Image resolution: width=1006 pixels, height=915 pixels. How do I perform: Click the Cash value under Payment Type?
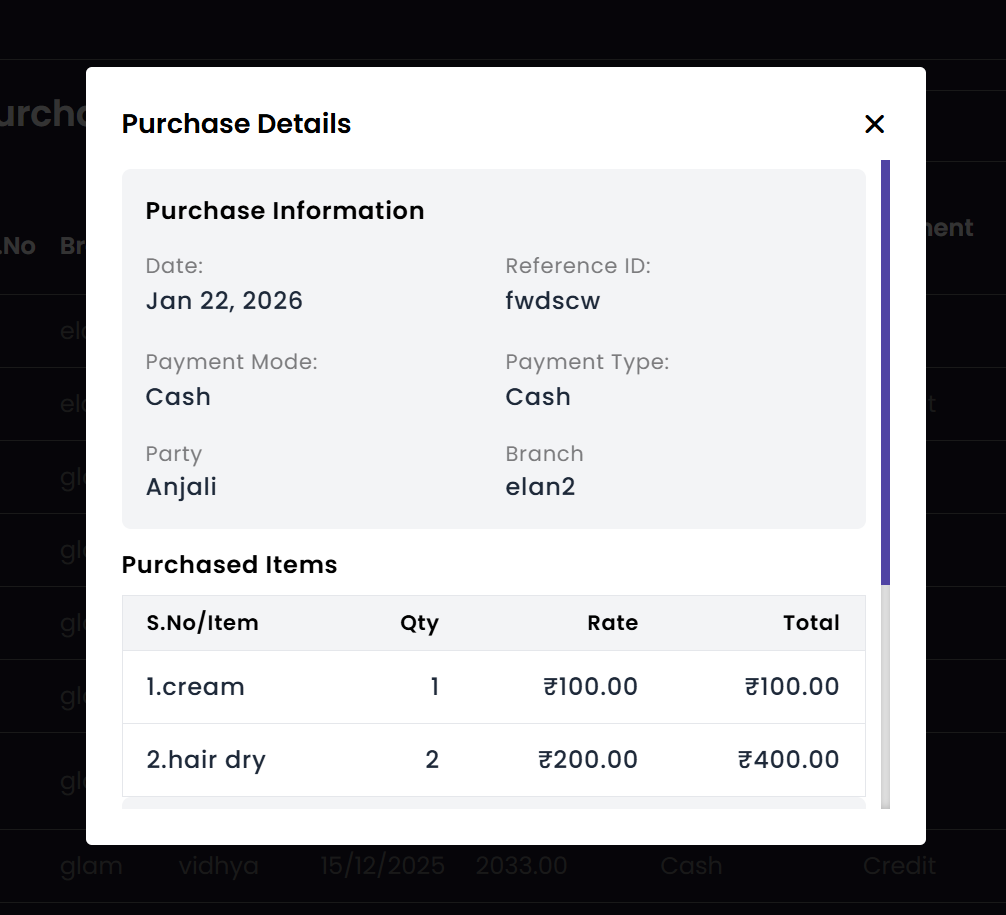pyautogui.click(x=538, y=397)
